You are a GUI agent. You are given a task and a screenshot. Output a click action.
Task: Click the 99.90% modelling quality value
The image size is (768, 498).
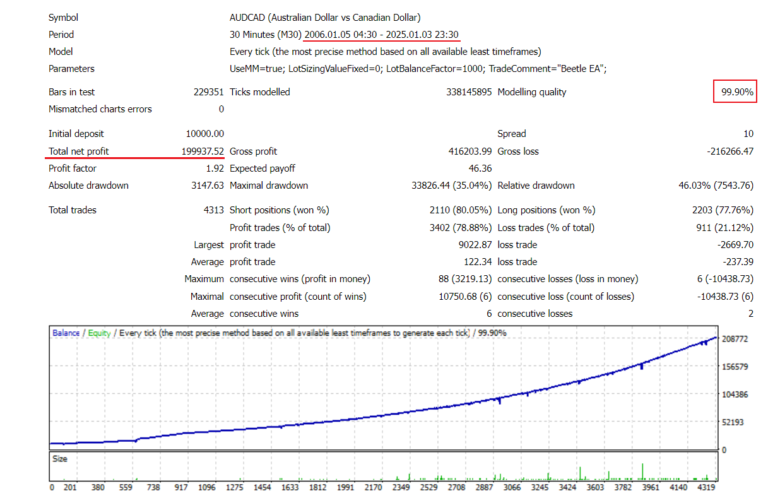(x=738, y=92)
